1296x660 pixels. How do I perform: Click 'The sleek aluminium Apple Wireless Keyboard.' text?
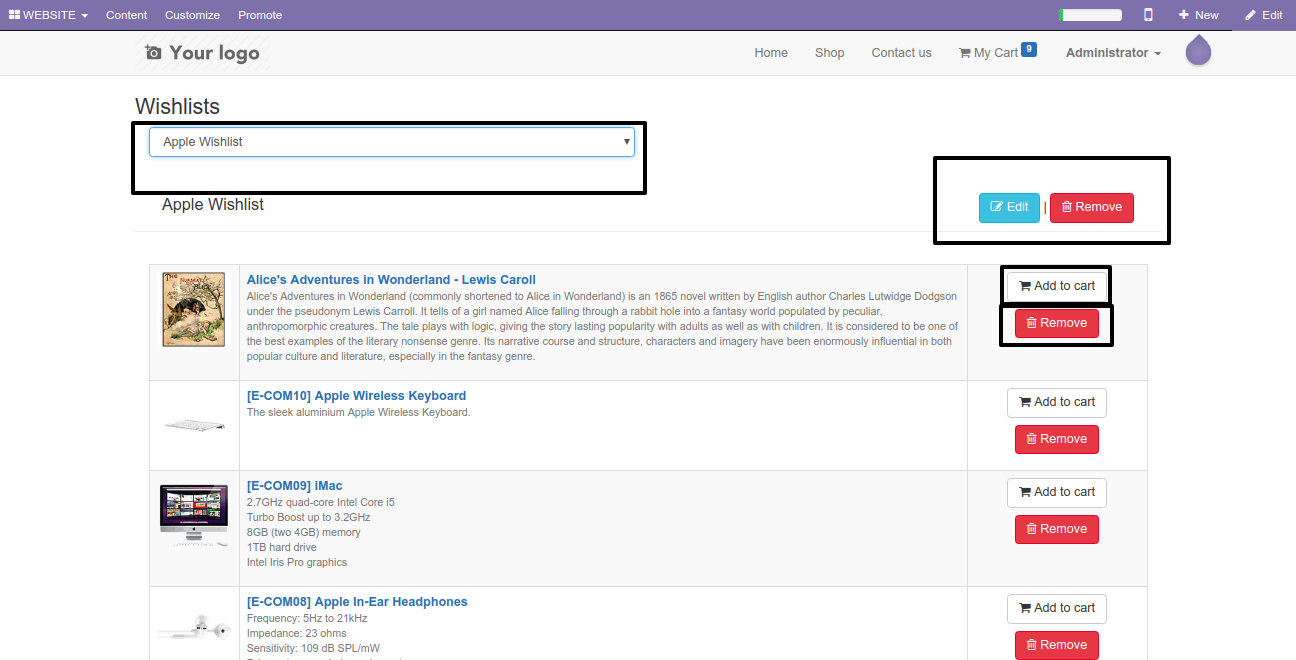[358, 412]
